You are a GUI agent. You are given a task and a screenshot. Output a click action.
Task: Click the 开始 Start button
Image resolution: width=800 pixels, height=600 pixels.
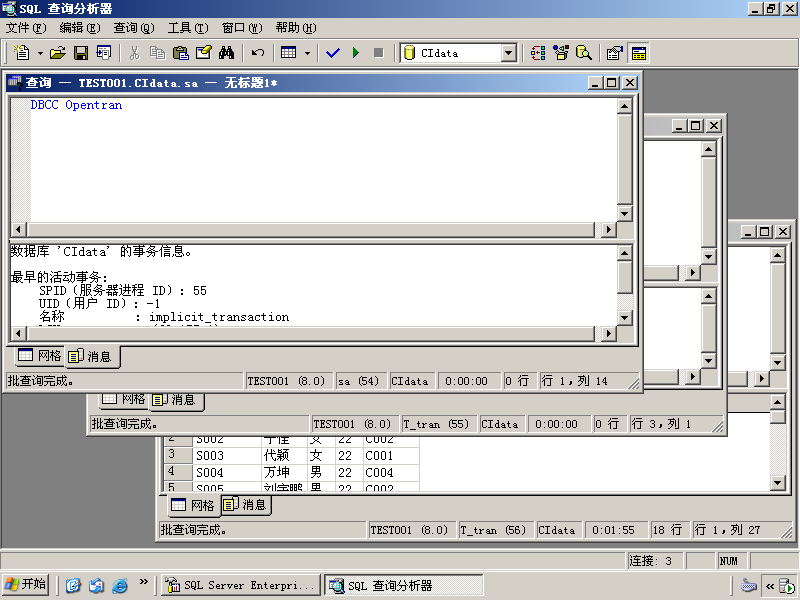(x=26, y=585)
